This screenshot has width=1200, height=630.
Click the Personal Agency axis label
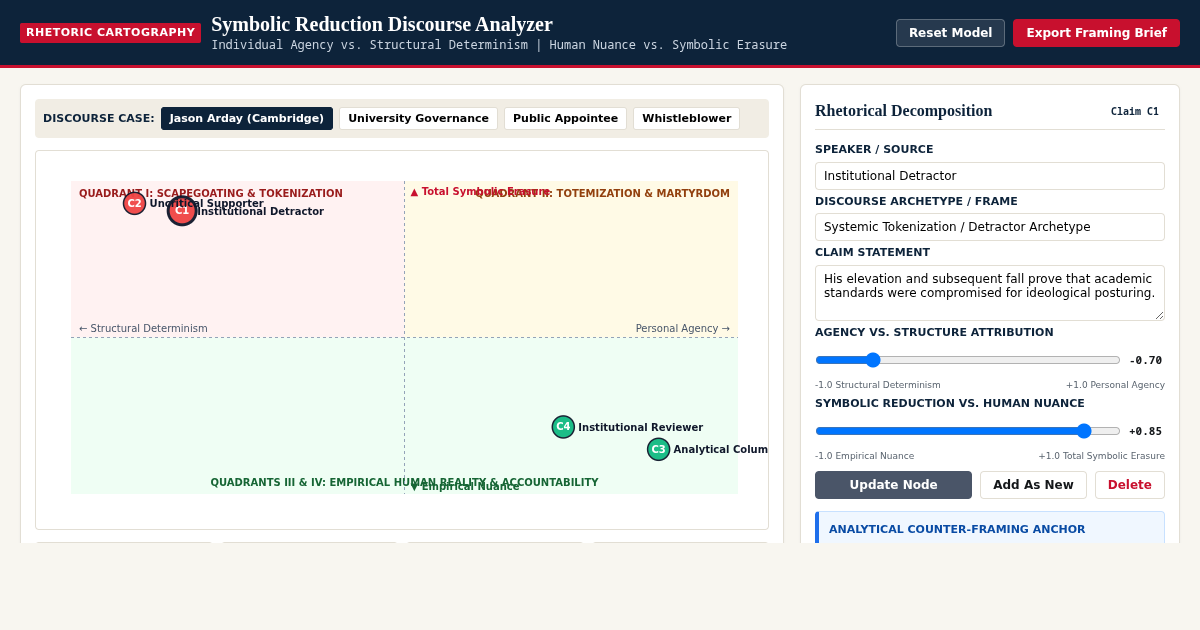(x=683, y=329)
